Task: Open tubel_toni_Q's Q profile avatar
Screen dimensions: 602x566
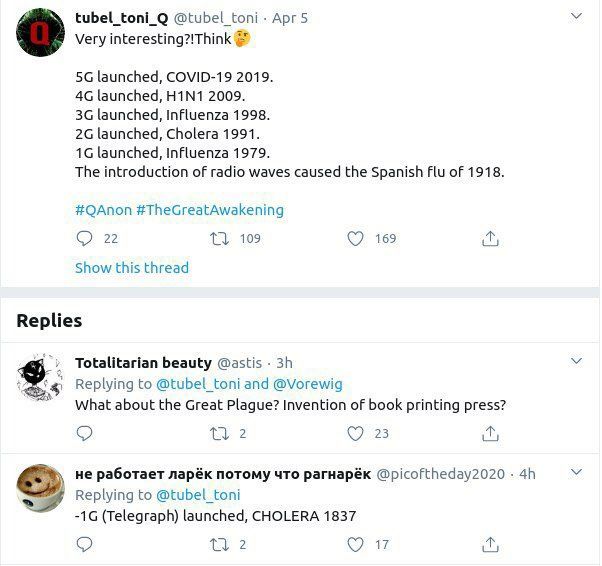Action: [40, 33]
